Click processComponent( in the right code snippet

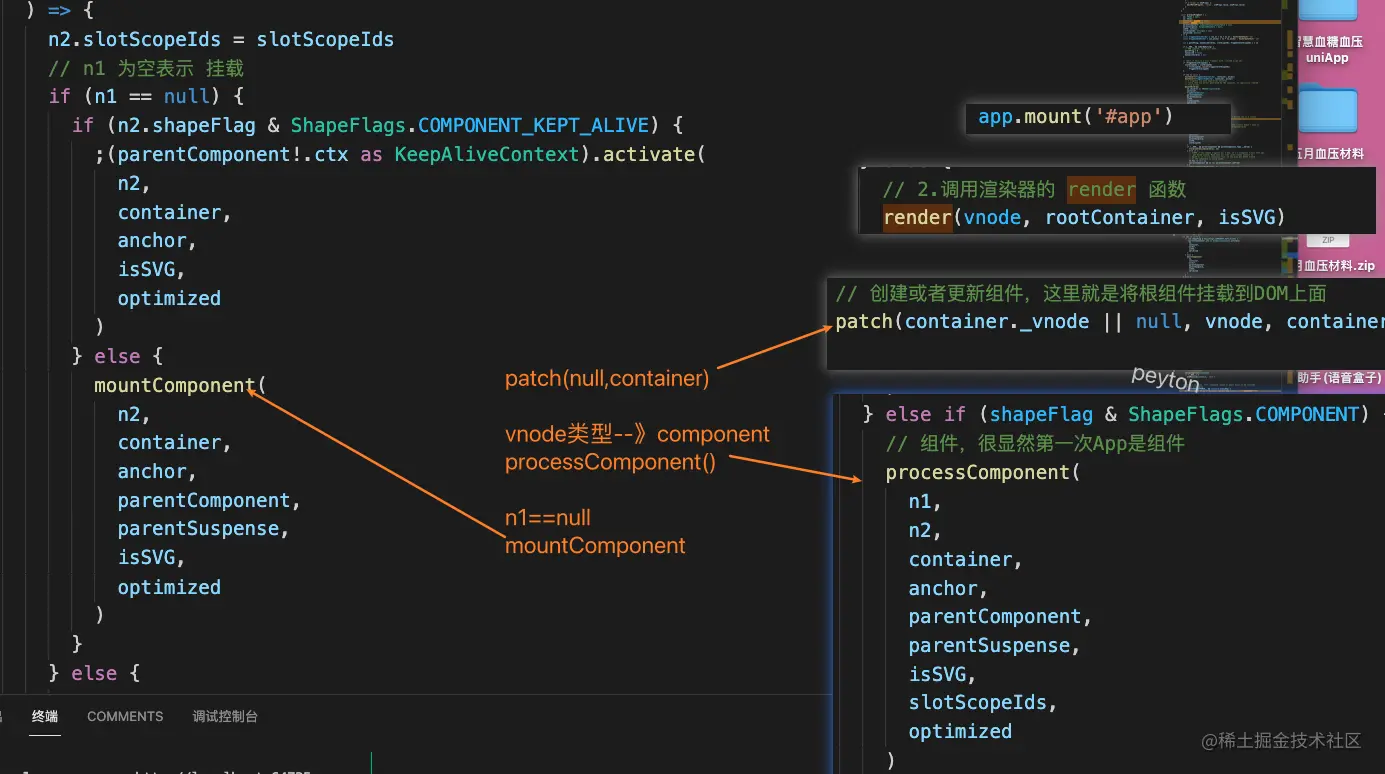(x=983, y=472)
